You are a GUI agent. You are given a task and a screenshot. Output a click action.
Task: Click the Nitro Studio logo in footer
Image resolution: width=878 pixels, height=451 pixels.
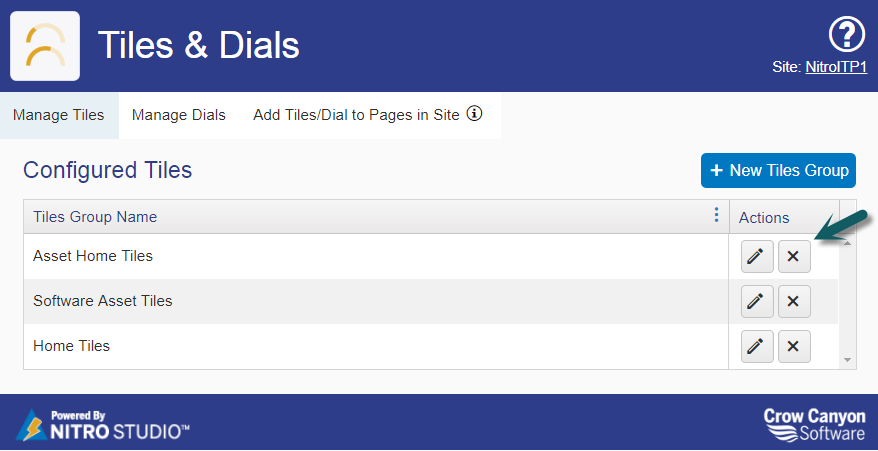pyautogui.click(x=103, y=424)
